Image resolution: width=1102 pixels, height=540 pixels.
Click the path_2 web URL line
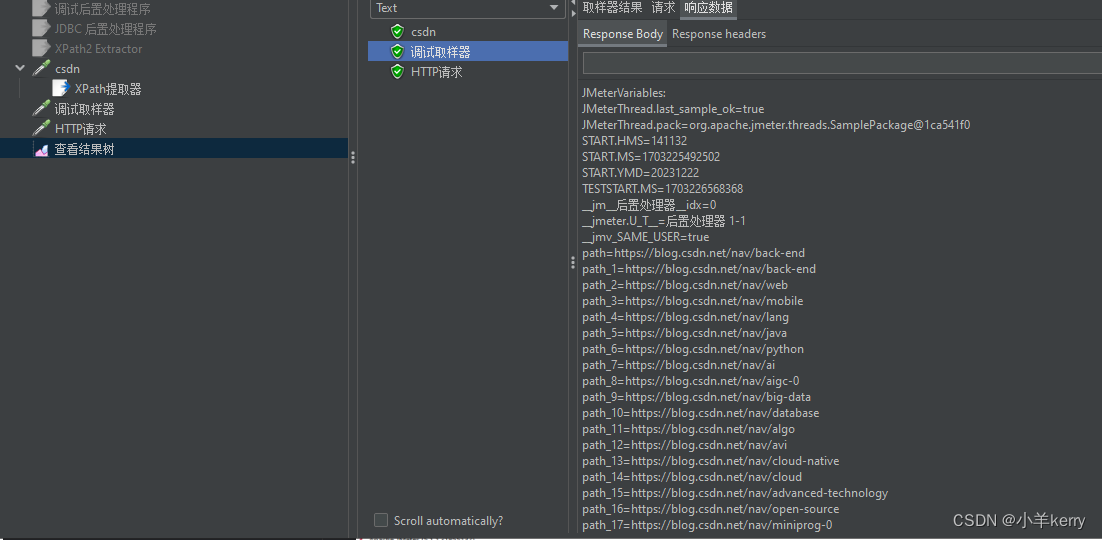pyautogui.click(x=685, y=285)
